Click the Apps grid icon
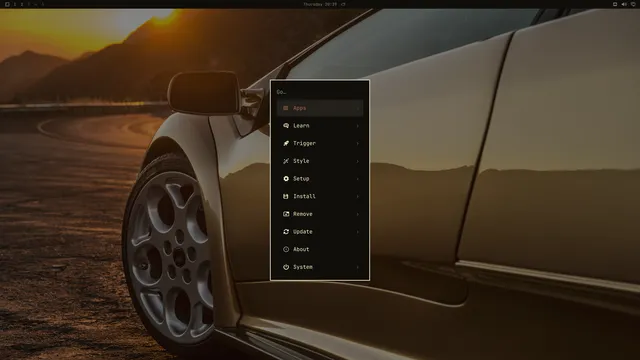This screenshot has height=360, width=640. [x=286, y=108]
